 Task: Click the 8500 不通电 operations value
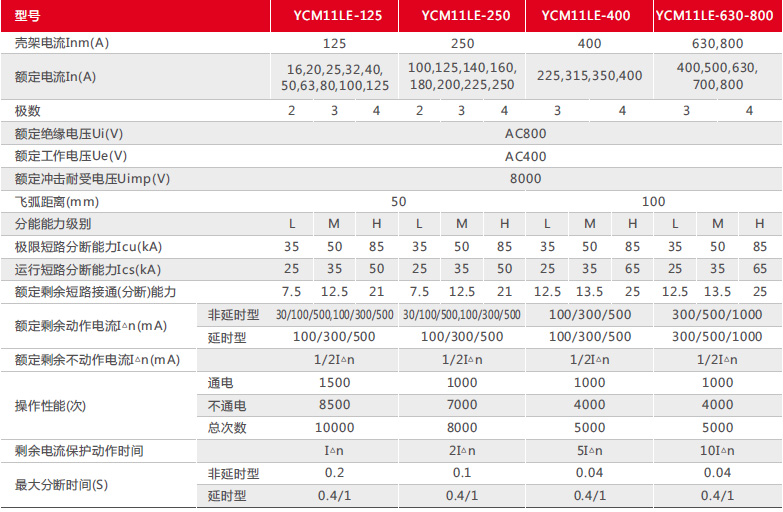[x=335, y=405]
